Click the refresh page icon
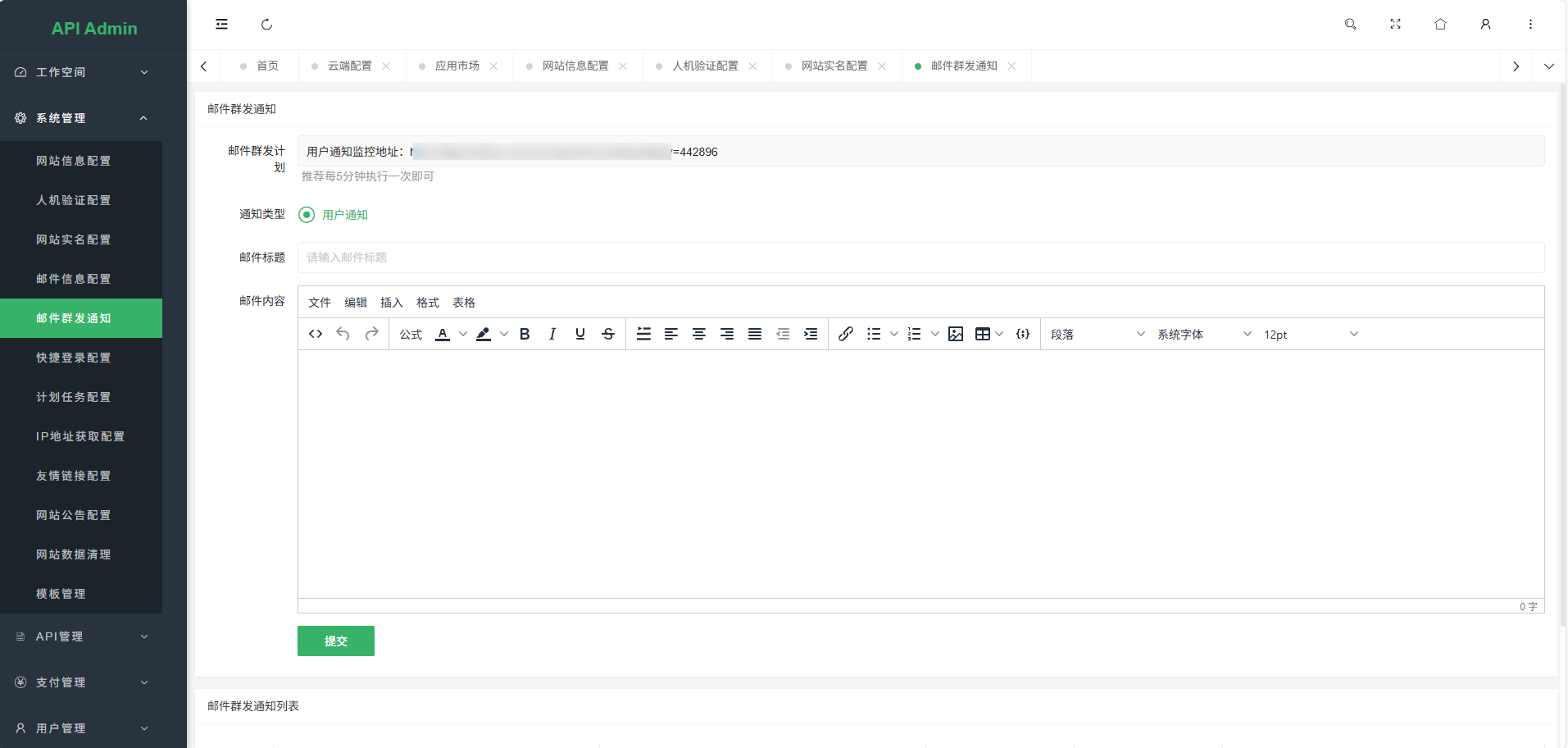This screenshot has width=1568, height=748. pos(266,25)
